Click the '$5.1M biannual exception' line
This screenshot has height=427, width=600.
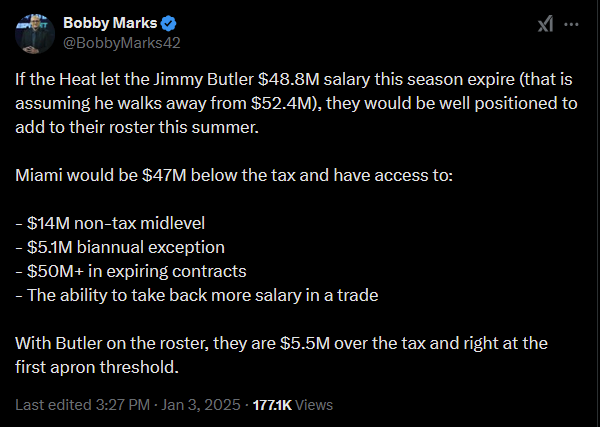(x=120, y=247)
